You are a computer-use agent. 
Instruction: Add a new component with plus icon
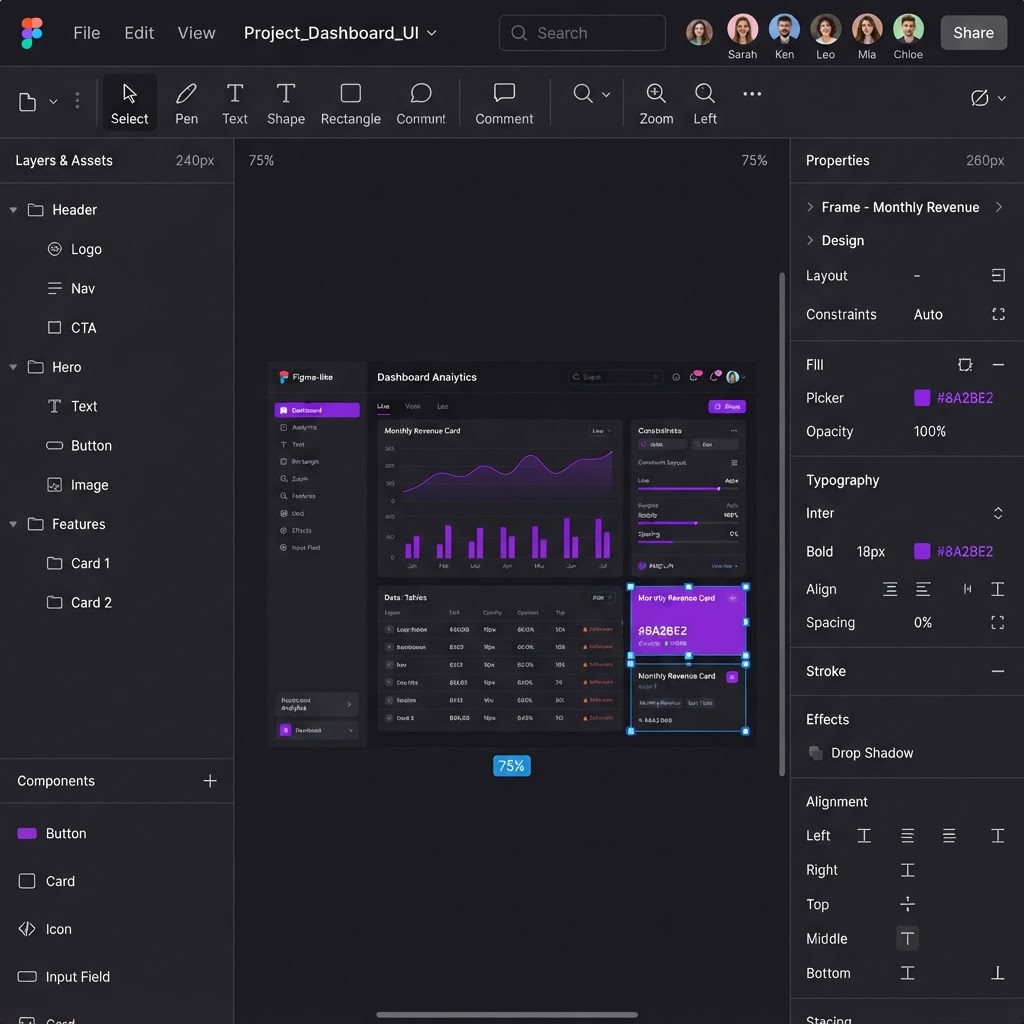pos(210,780)
